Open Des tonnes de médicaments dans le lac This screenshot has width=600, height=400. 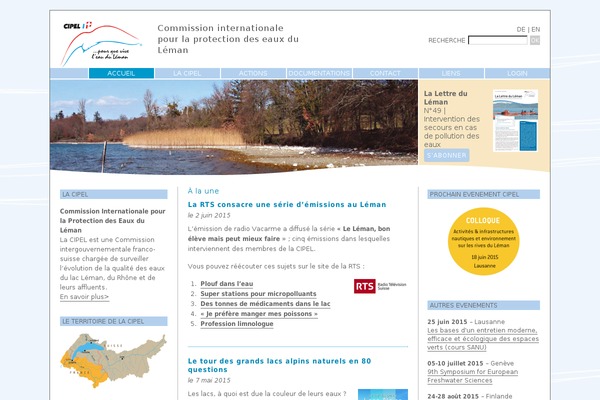pyautogui.click(x=265, y=304)
